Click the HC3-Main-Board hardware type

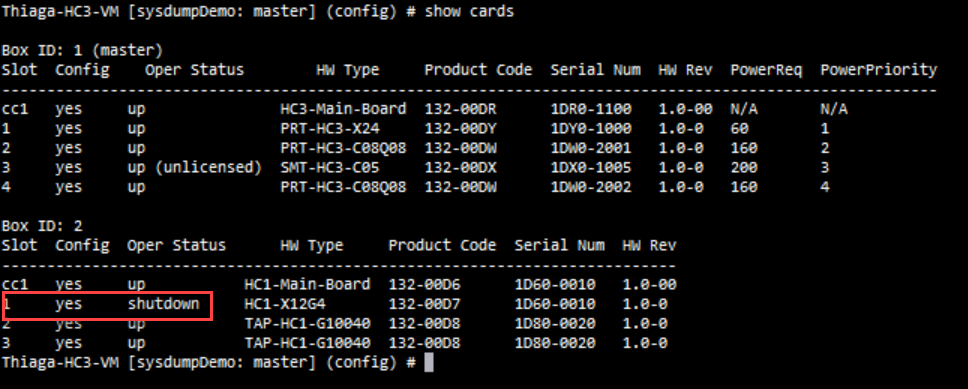point(343,110)
